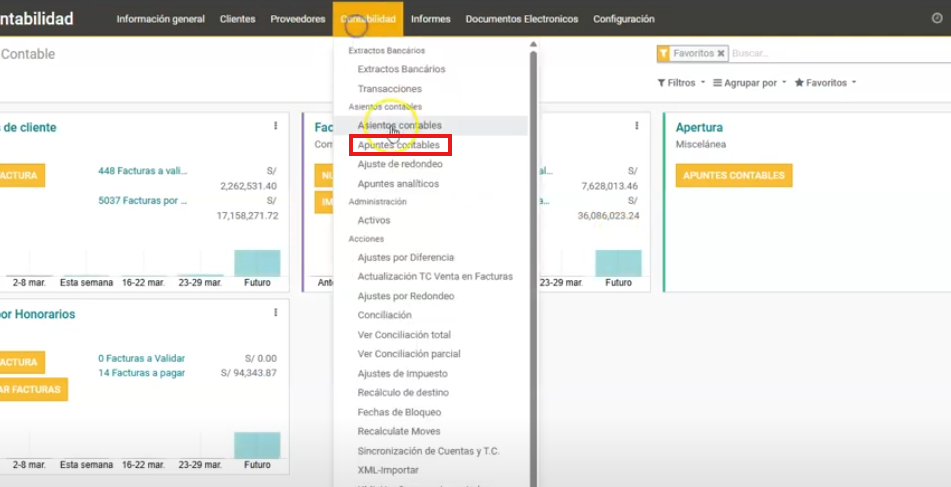The height and width of the screenshot is (487, 951).
Task: Open the 448 Facturas a validar link
Action: (x=142, y=171)
